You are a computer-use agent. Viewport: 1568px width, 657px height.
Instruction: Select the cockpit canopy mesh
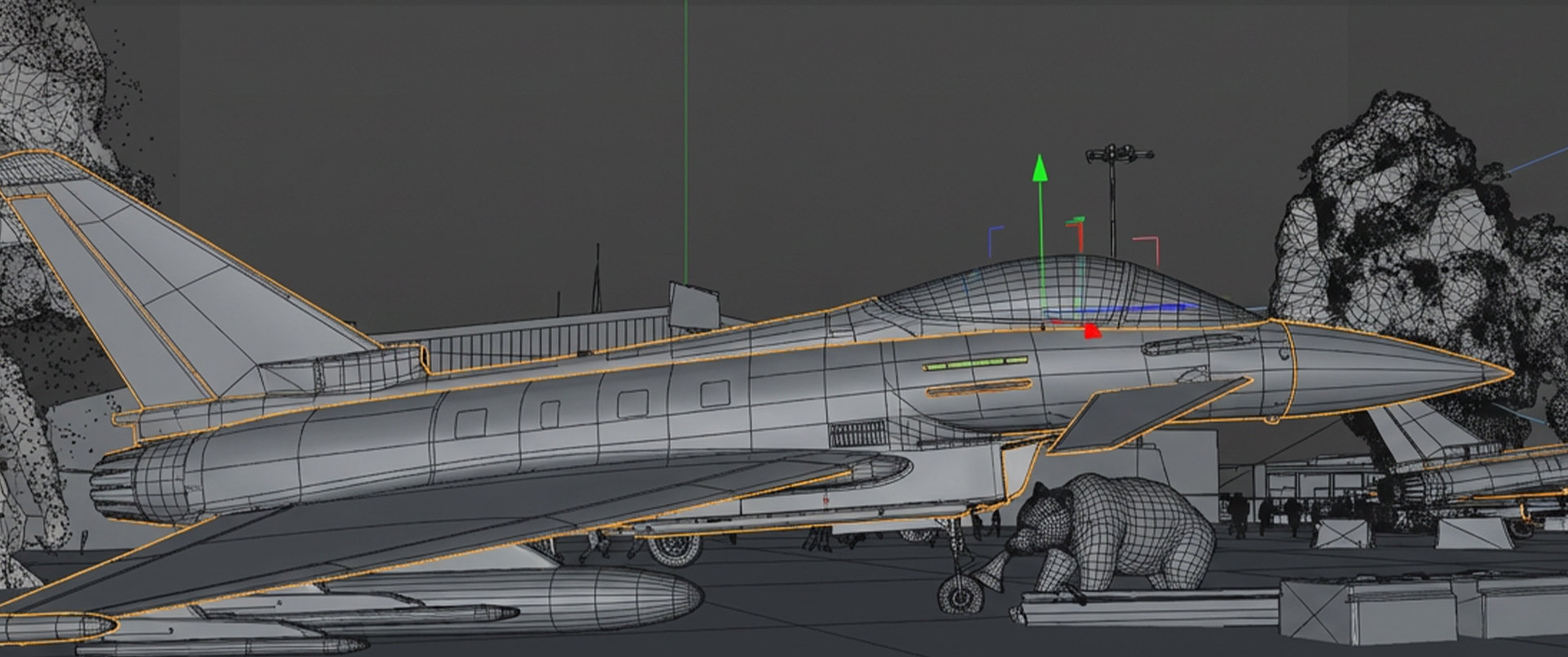pyautogui.click(x=1062, y=290)
